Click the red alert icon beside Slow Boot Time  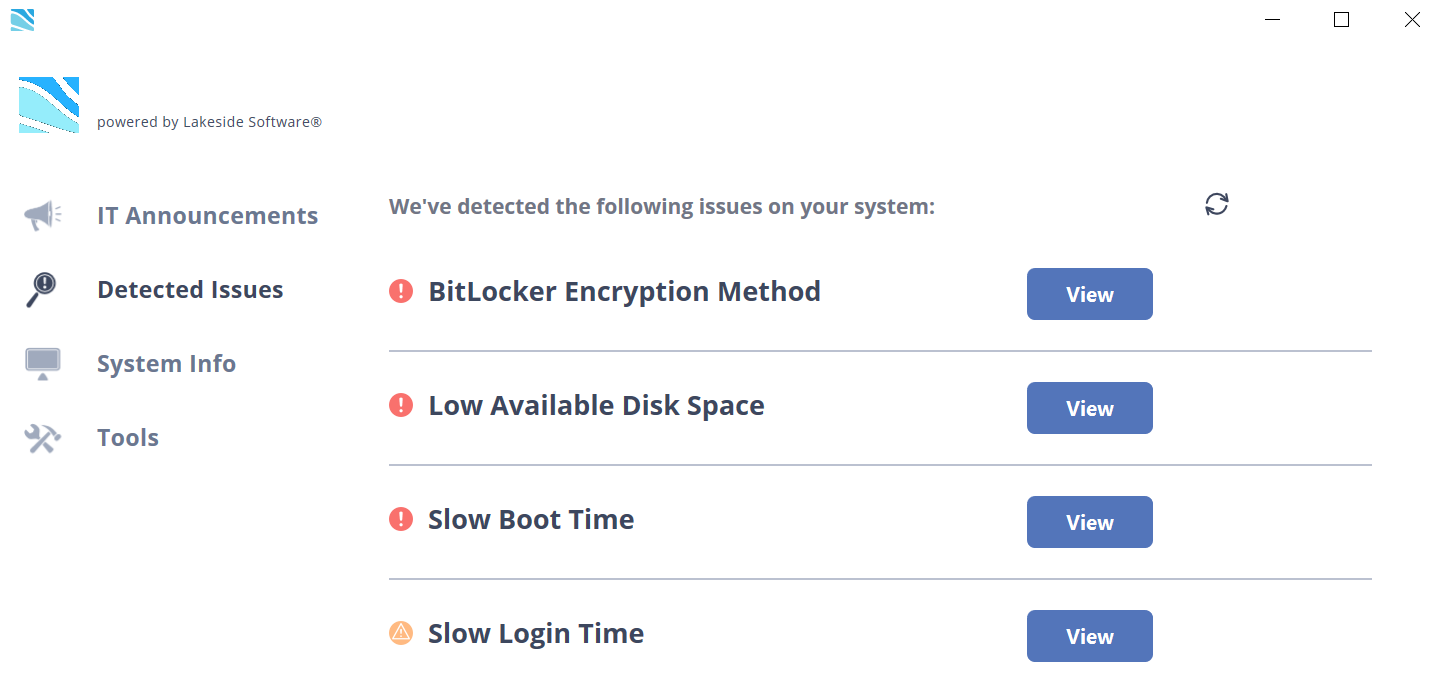tap(401, 519)
